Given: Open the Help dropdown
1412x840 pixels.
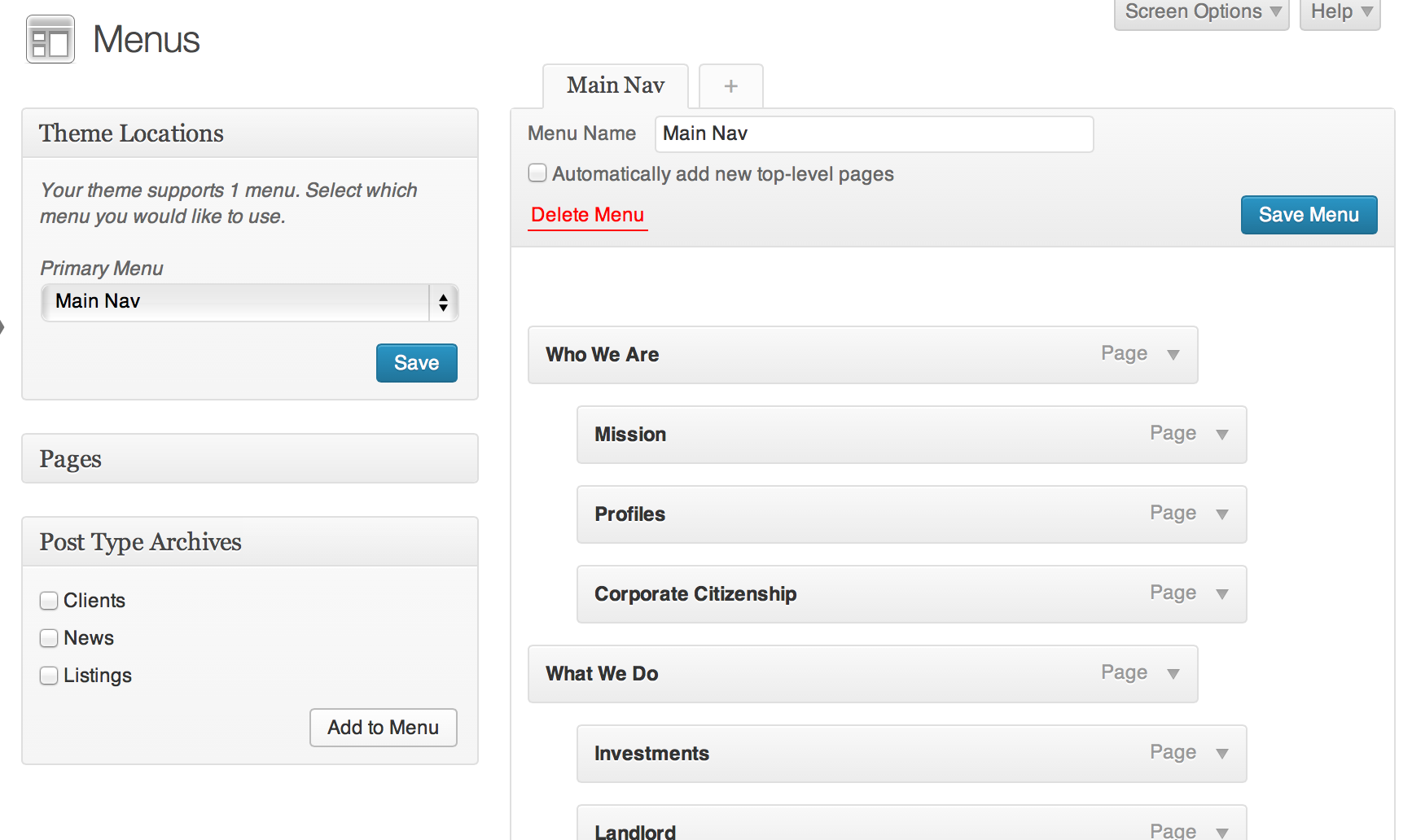Looking at the screenshot, I should pos(1340,12).
